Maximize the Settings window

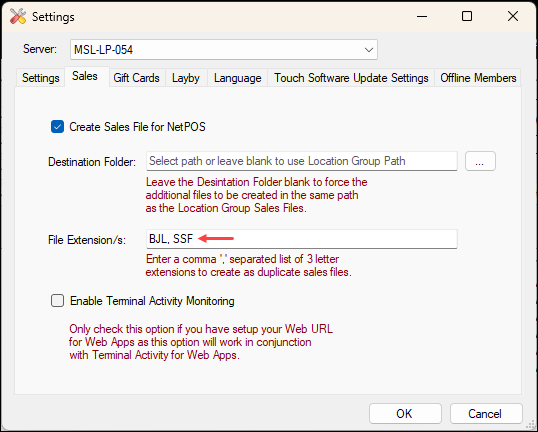[x=467, y=16]
